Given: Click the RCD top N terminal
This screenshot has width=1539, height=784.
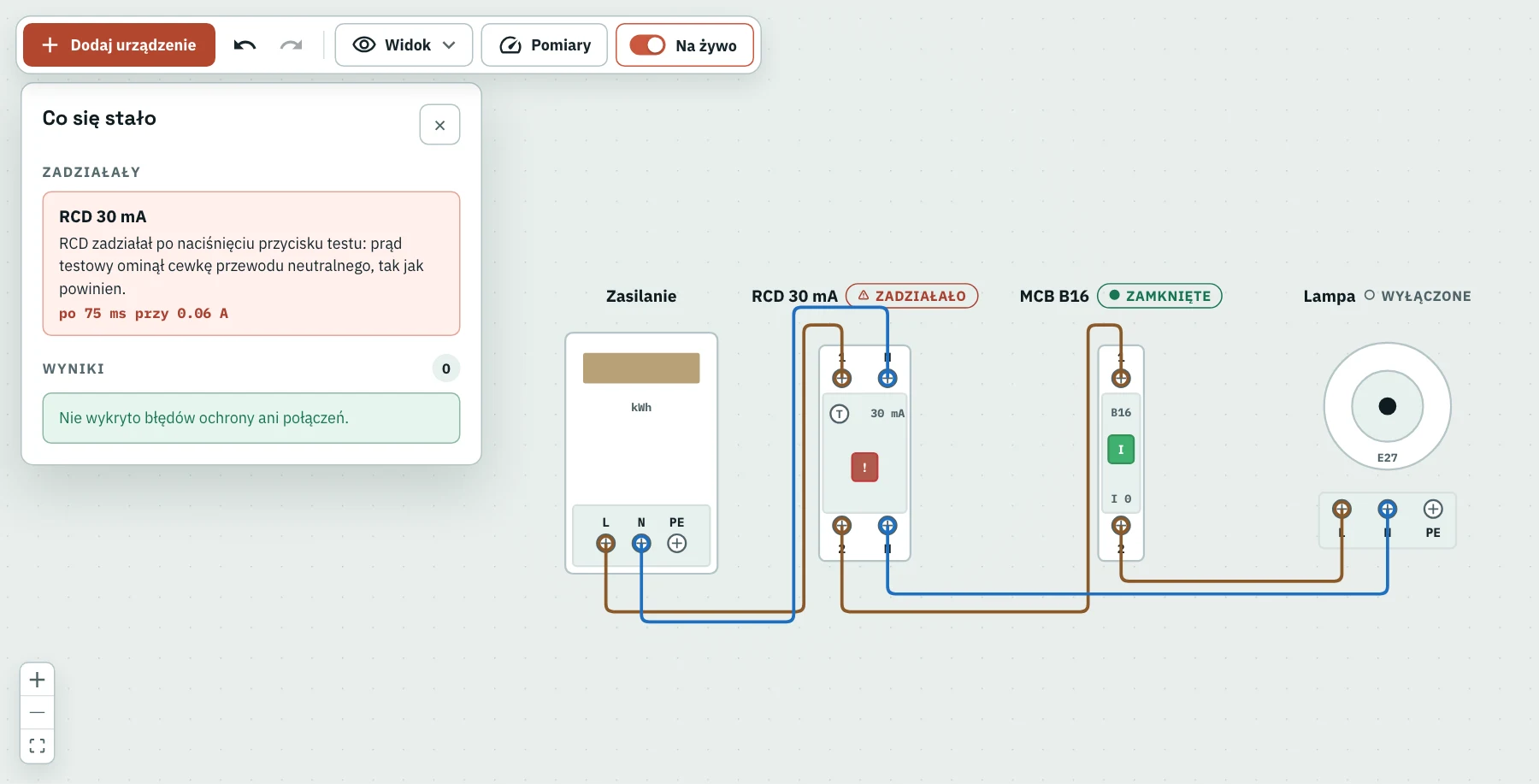Looking at the screenshot, I should [887, 378].
